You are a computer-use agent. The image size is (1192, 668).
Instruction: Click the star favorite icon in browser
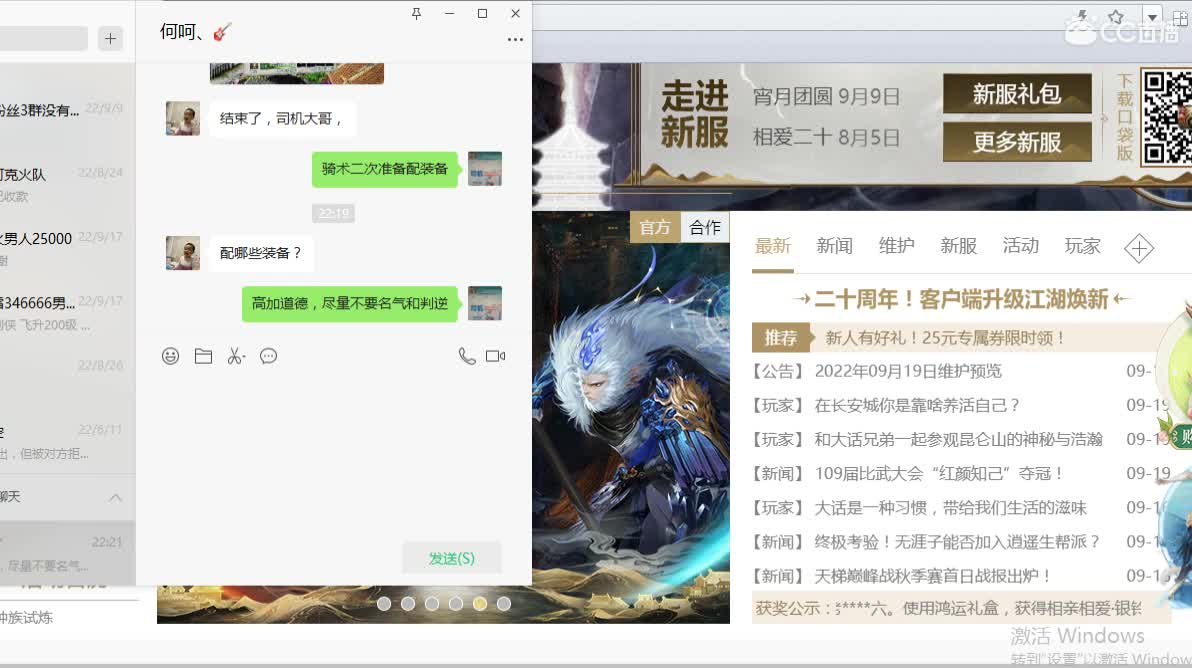click(1115, 17)
